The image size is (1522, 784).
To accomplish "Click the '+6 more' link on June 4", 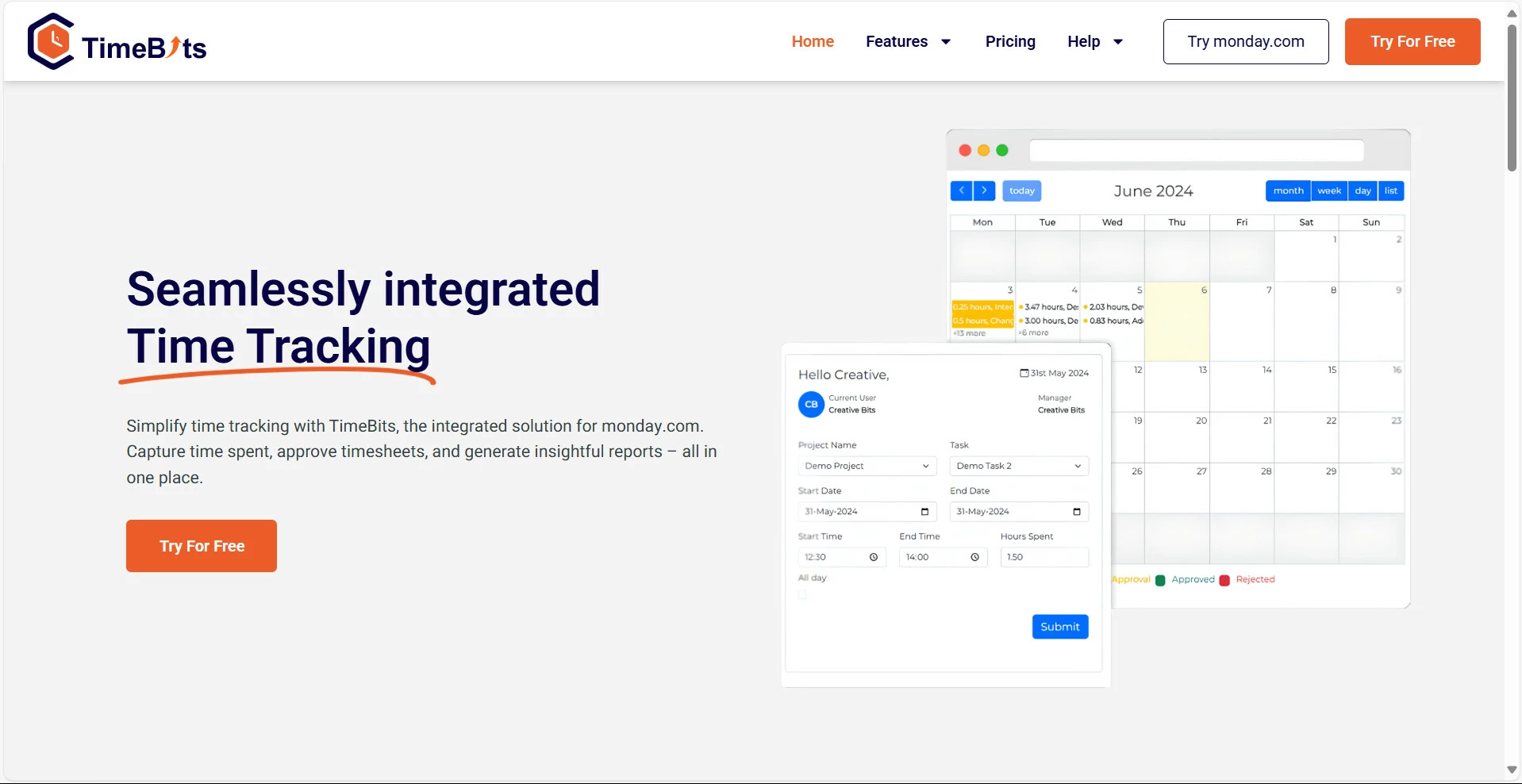I will point(1033,333).
